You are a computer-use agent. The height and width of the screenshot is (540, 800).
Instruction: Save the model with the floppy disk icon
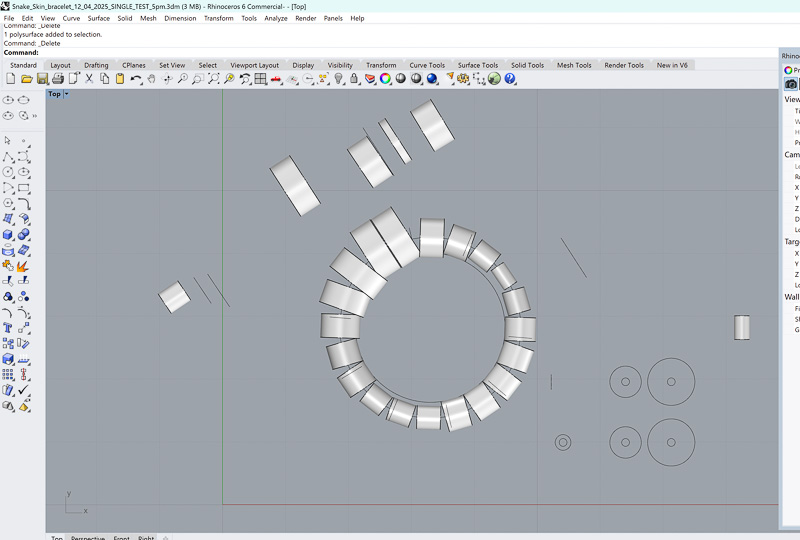(x=42, y=79)
